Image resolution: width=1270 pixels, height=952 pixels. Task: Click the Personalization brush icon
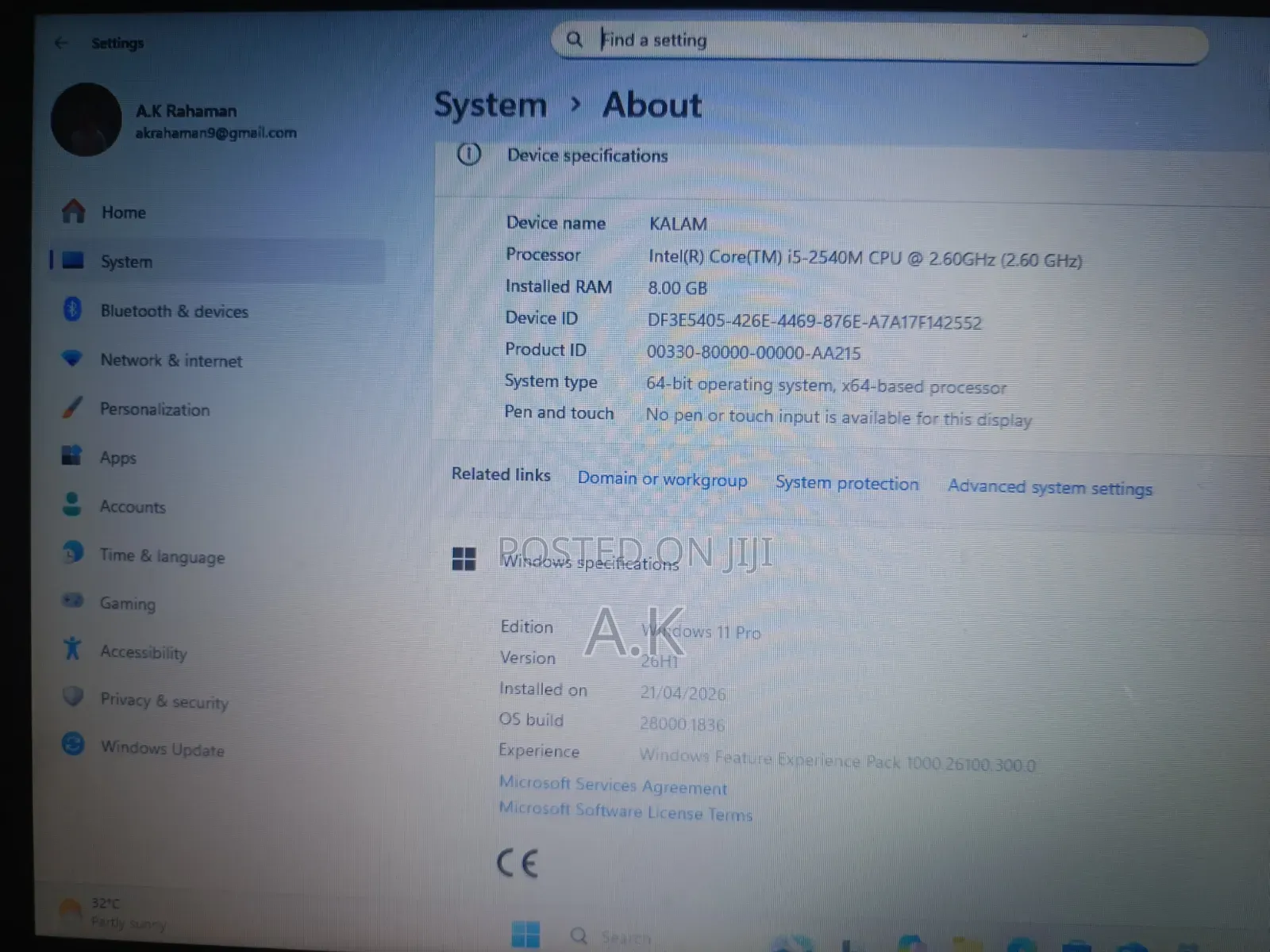[x=72, y=408]
